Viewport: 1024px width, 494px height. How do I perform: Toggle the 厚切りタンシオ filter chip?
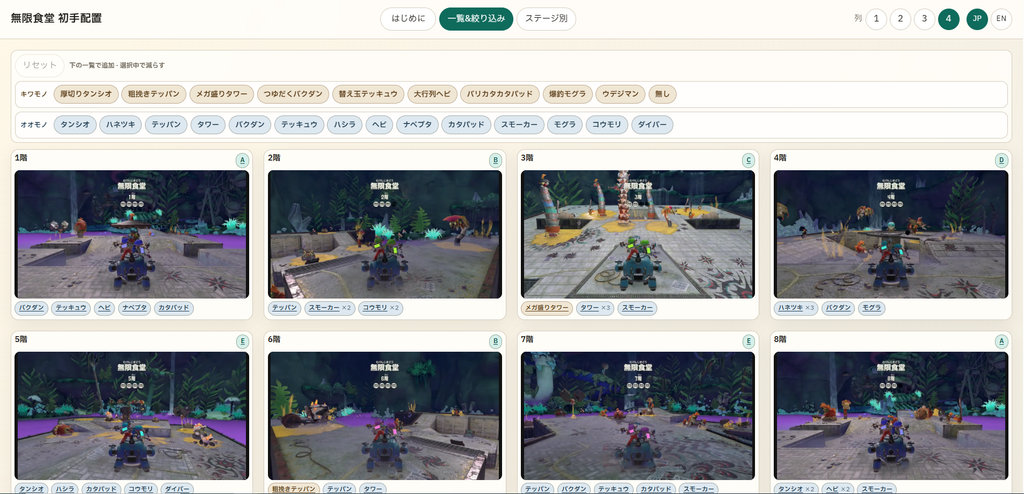point(86,94)
